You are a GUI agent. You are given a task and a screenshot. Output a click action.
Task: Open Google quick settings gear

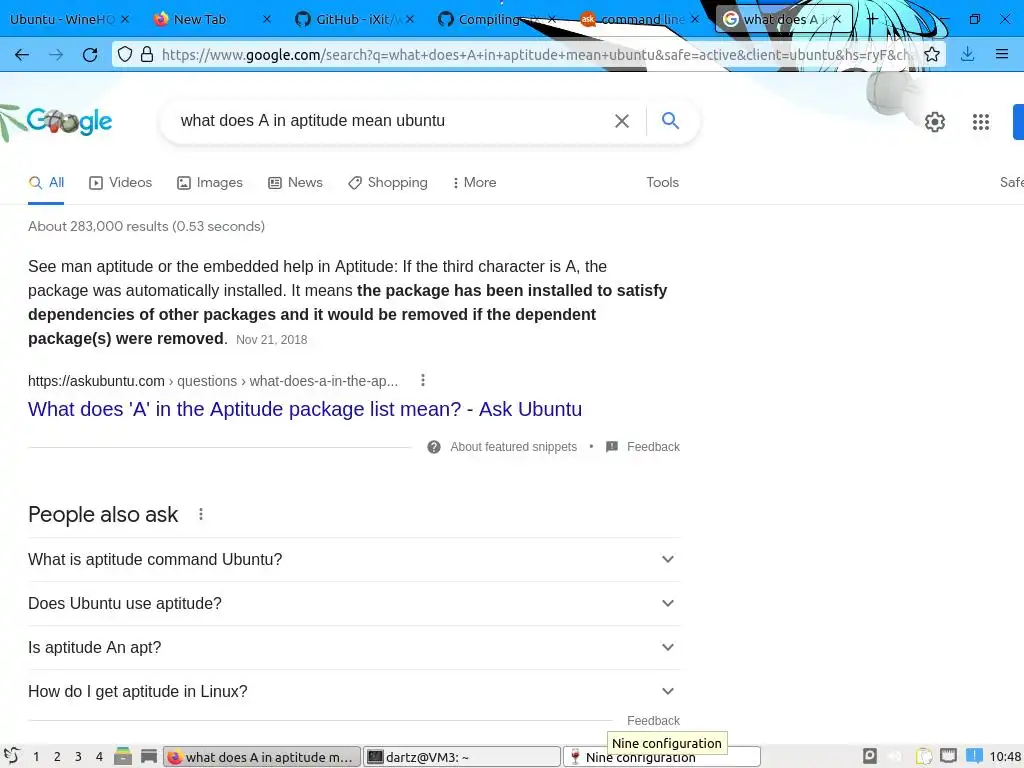pos(935,121)
